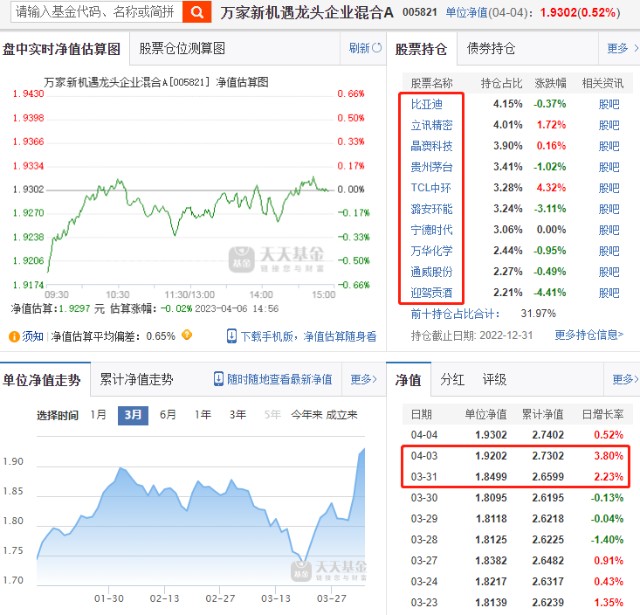640x615 pixels.
Task: Click the phone icon before 随时随地查看最新净值
Action: coord(219,379)
